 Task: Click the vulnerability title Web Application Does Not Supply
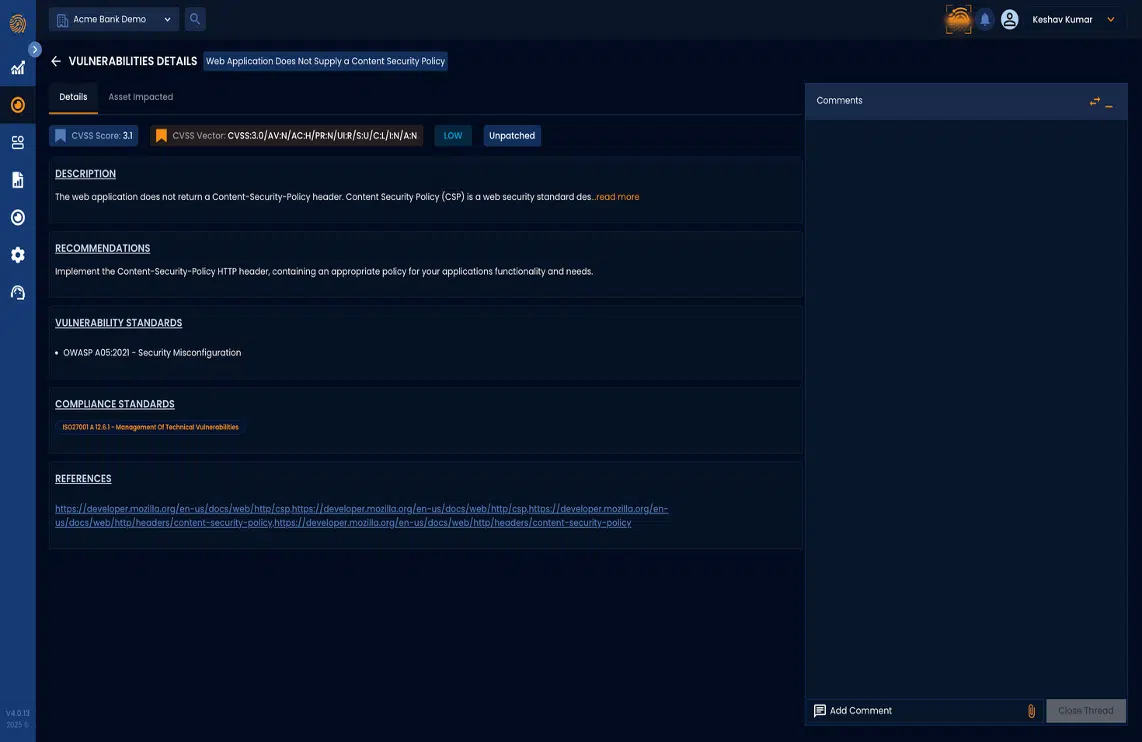[x=325, y=61]
